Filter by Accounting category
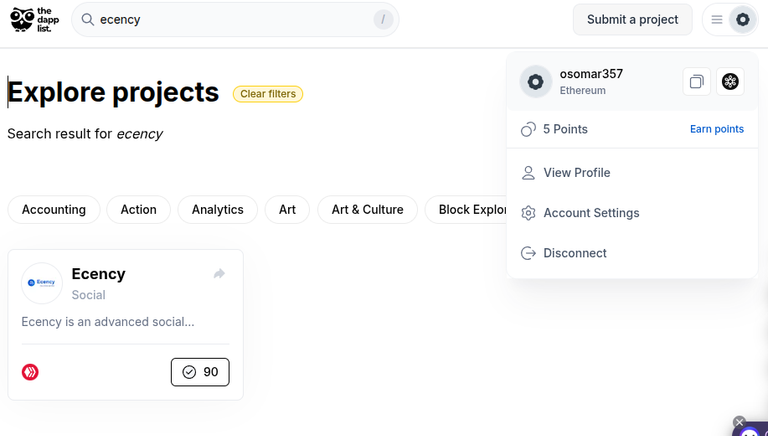768x436 pixels. click(x=54, y=210)
